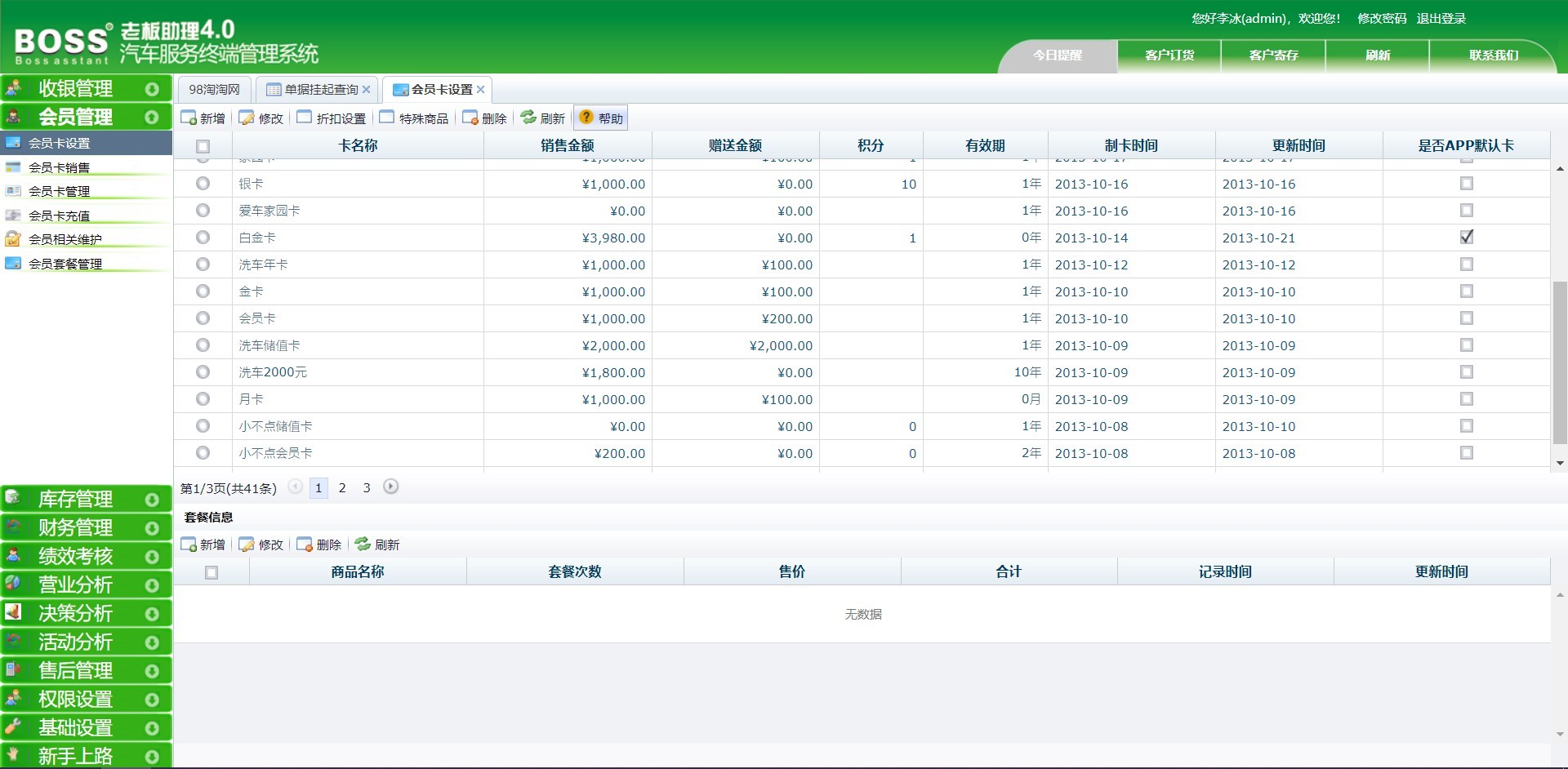This screenshot has width=1568, height=769.
Task: Go to page 3 of card list
Action: point(367,488)
